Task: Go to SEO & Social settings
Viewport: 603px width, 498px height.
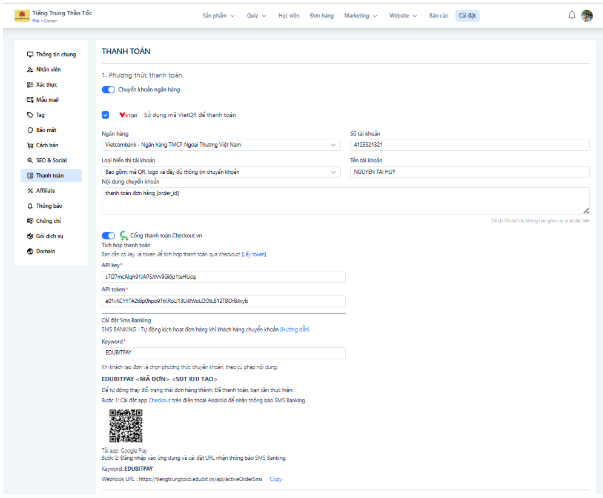Action: click(52, 160)
